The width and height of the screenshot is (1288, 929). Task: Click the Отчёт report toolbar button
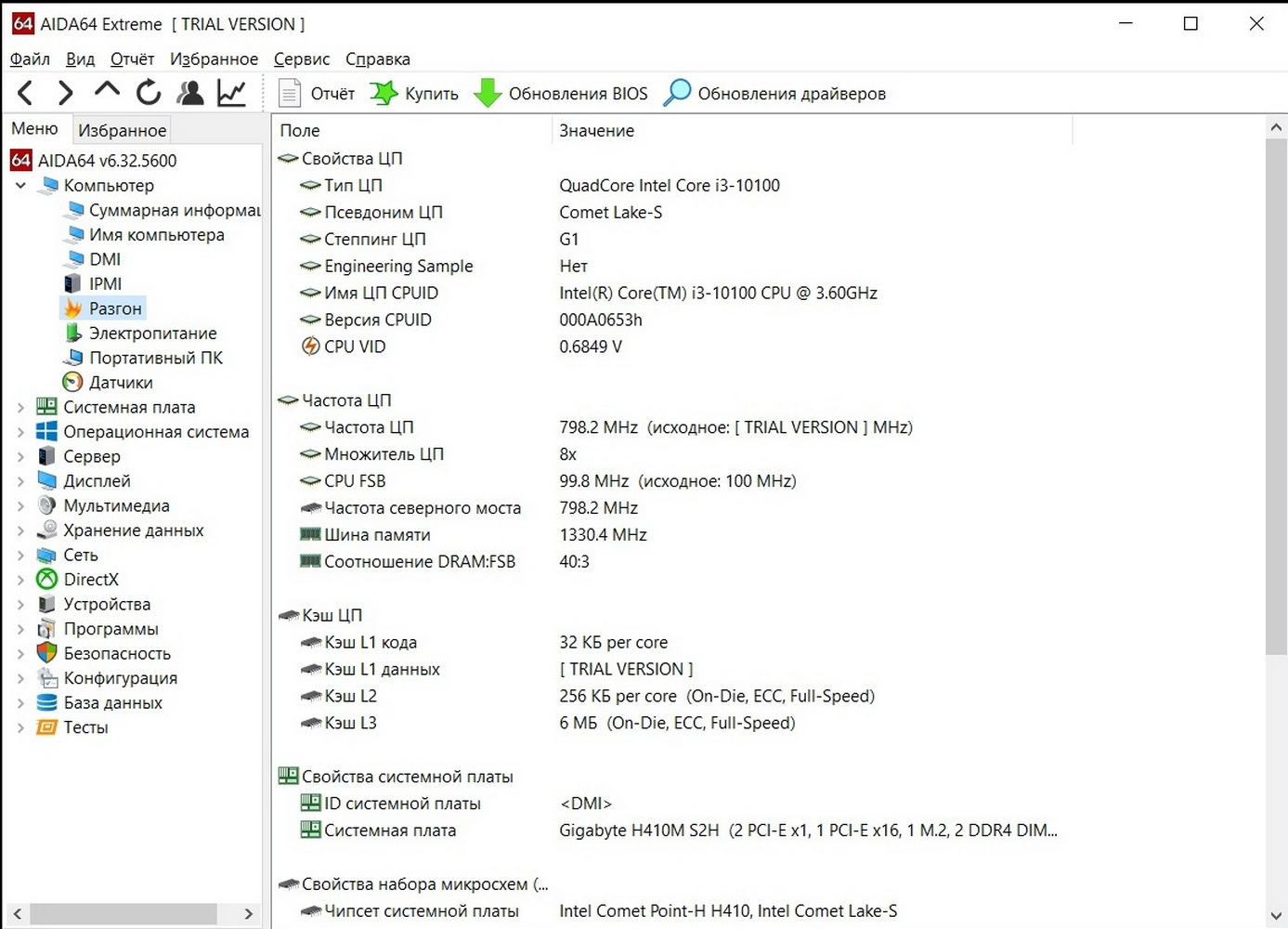(317, 93)
